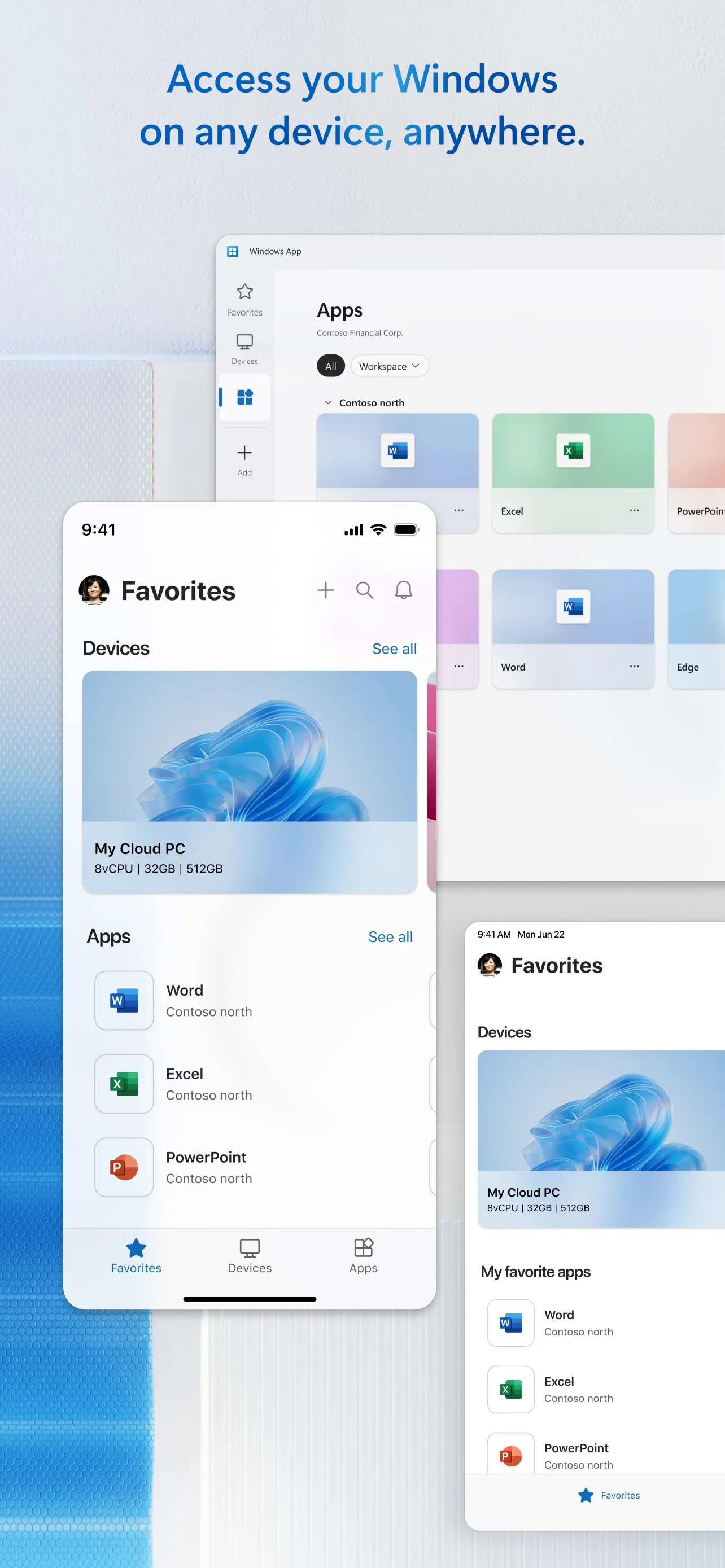
Task: Launch Word icon in phone Apps list
Action: (x=124, y=1000)
